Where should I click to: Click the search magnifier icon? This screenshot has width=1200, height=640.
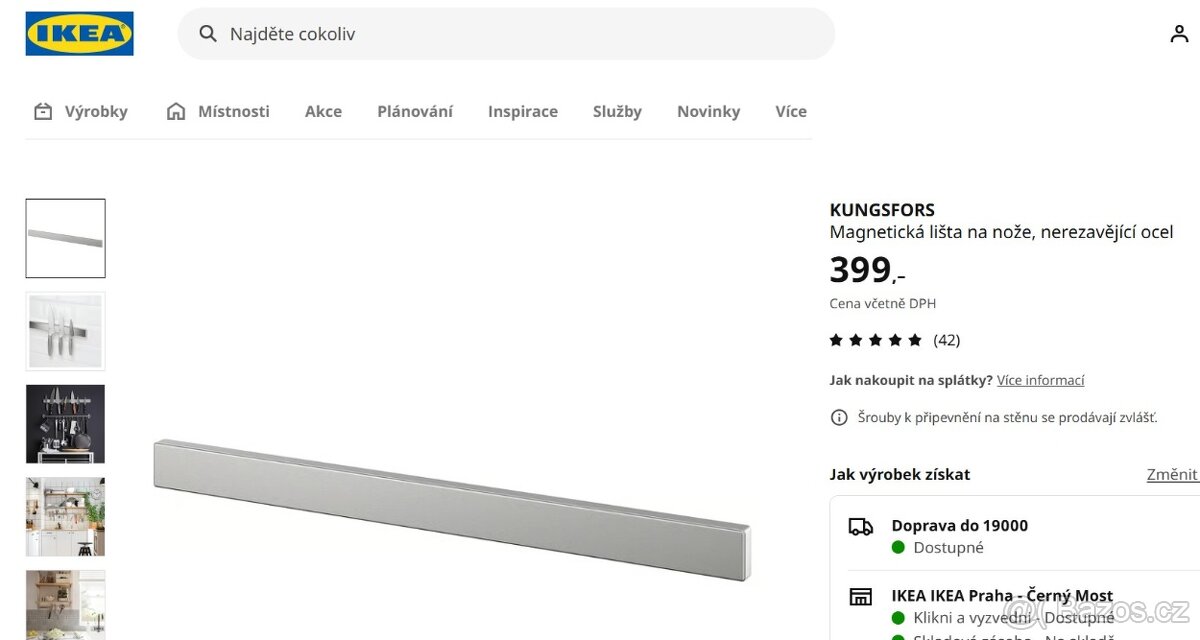(208, 34)
